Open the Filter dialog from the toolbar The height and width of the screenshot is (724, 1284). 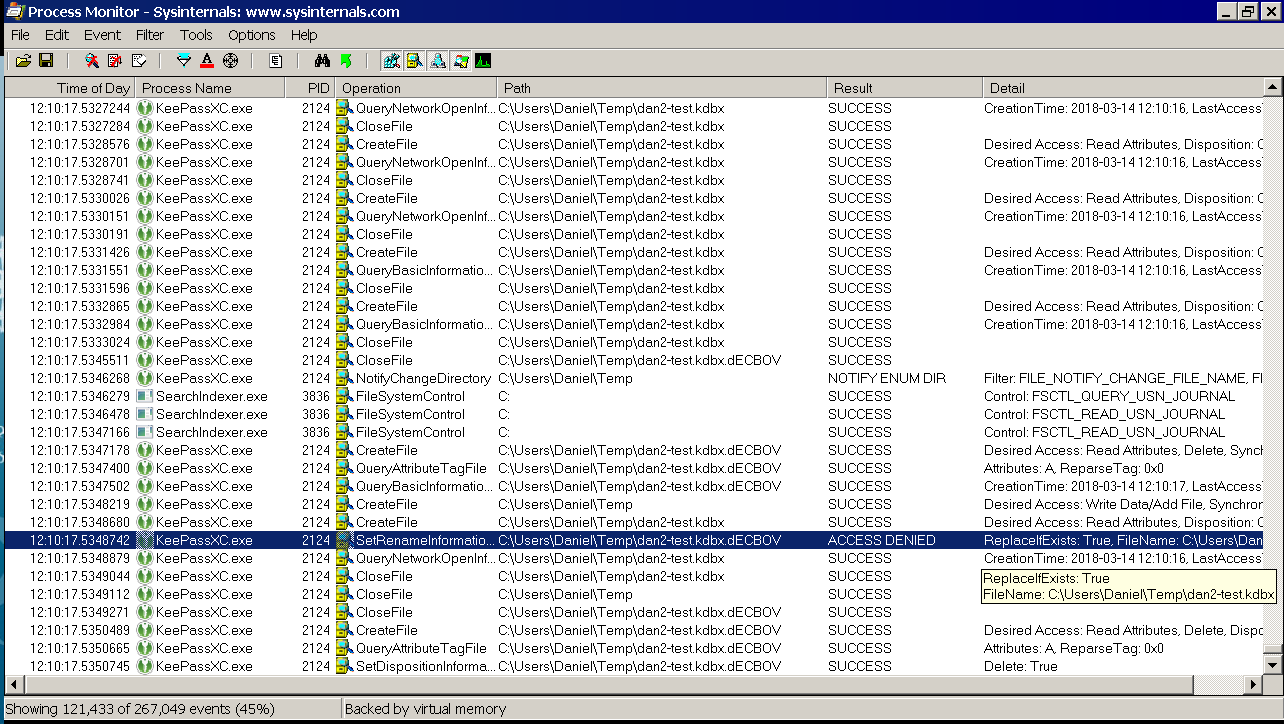(x=184, y=60)
